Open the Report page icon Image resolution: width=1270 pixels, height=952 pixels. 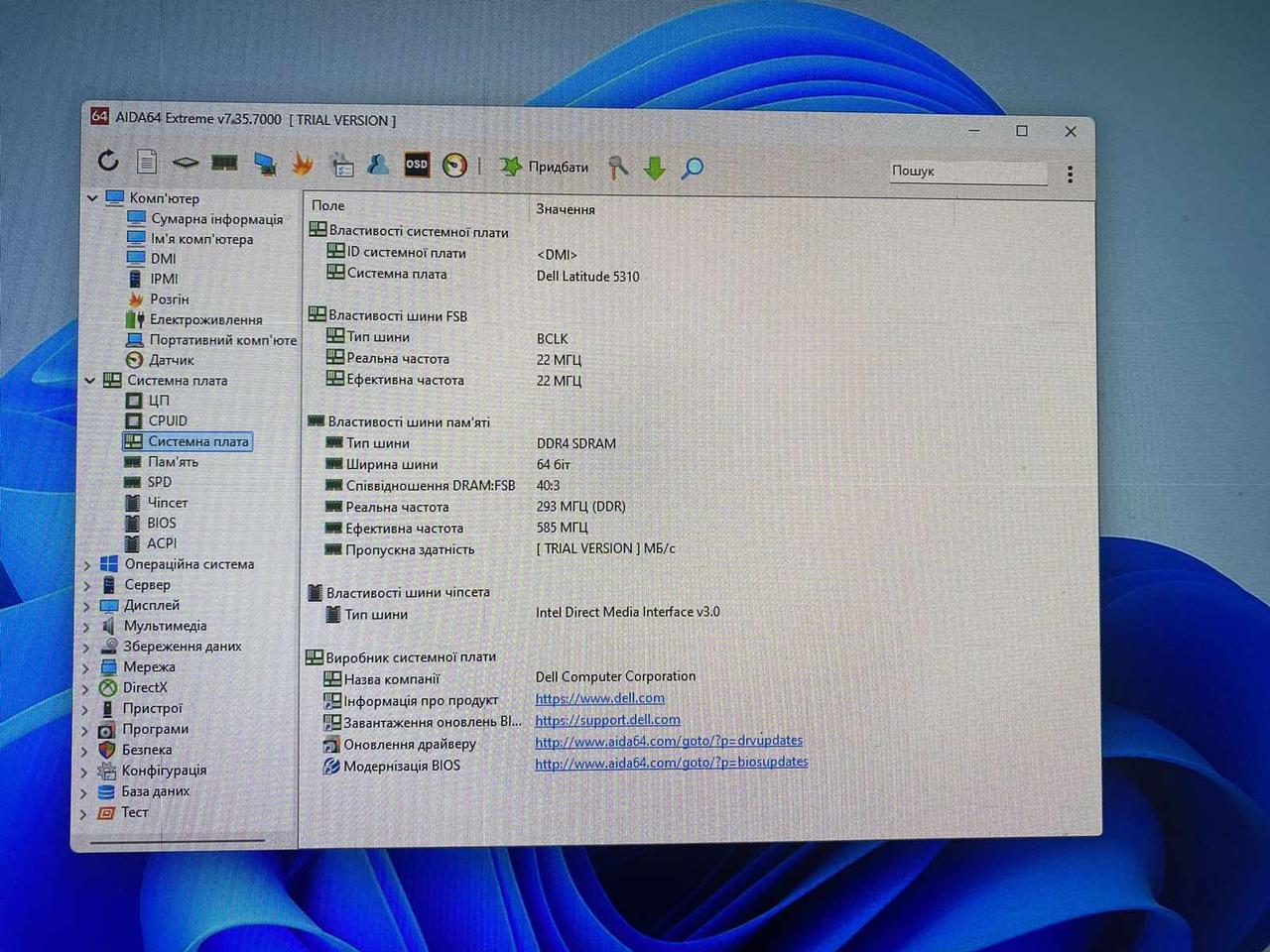coord(147,161)
